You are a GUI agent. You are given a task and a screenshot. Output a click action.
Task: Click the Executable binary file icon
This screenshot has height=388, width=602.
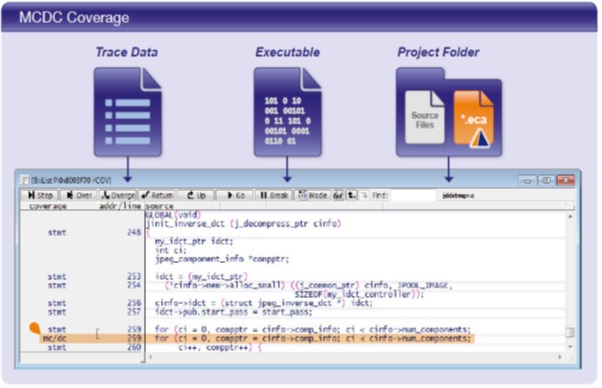point(288,112)
